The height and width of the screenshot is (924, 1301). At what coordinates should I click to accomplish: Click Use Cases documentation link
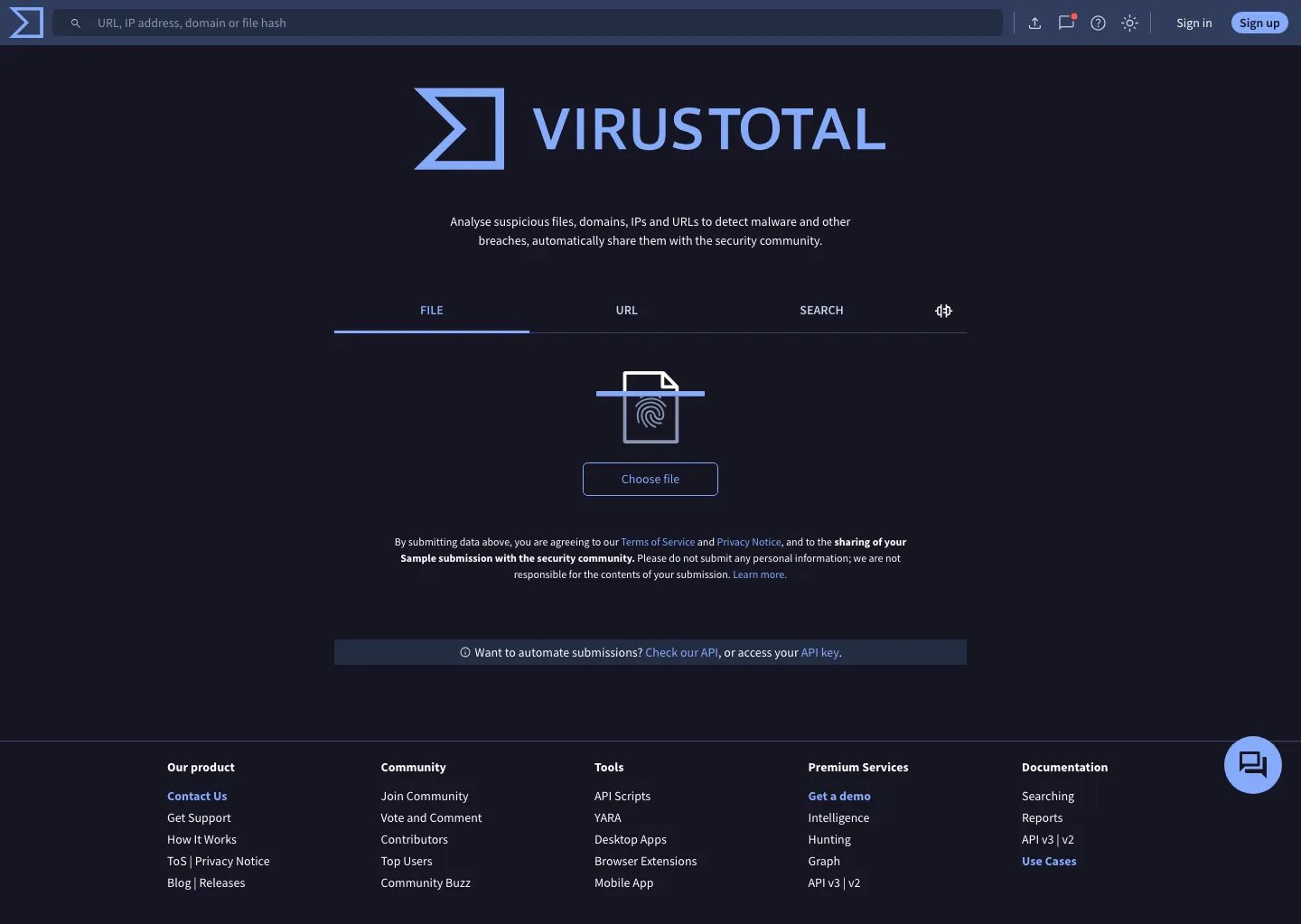(x=1049, y=862)
